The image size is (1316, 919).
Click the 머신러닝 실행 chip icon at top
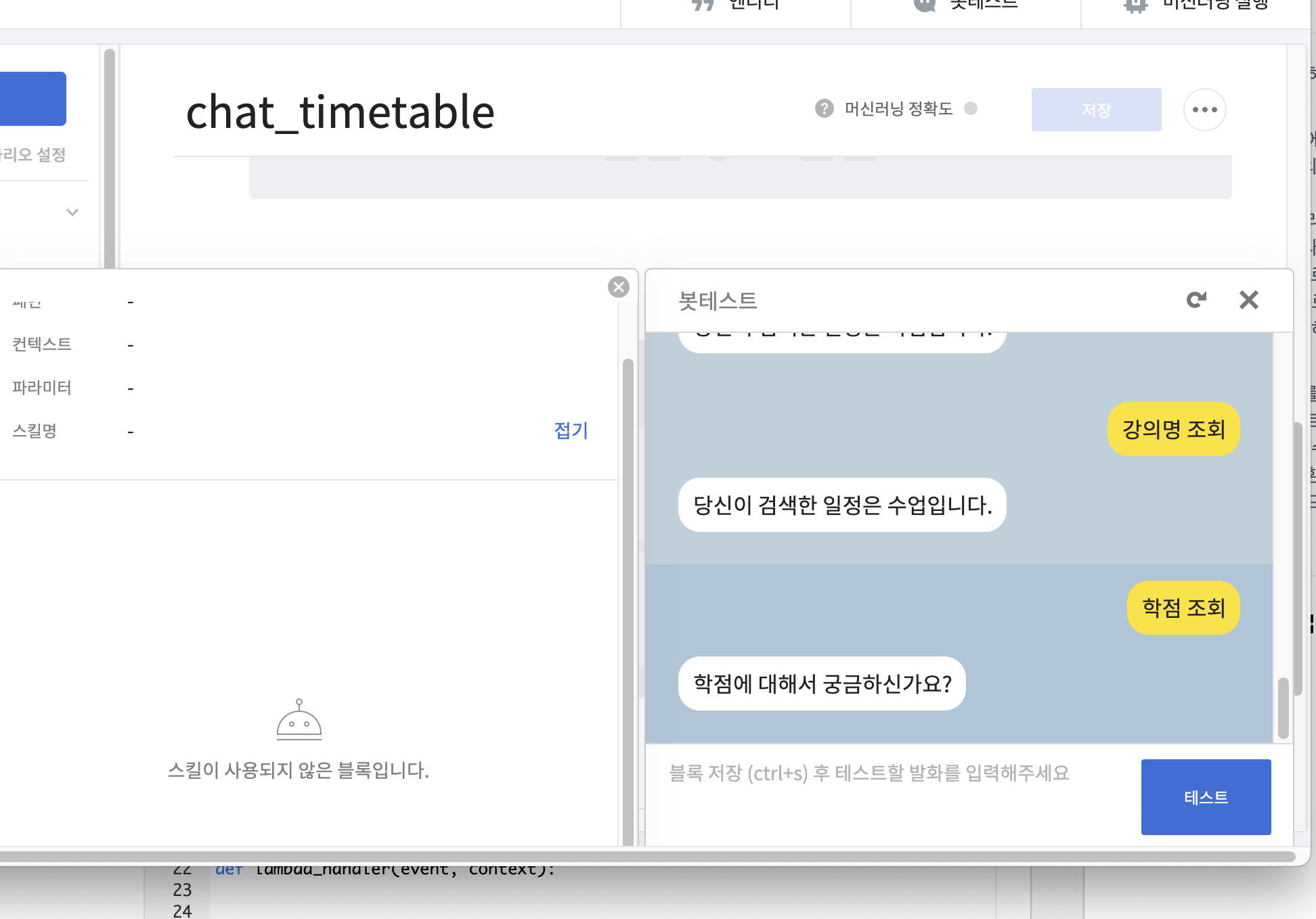1135,5
